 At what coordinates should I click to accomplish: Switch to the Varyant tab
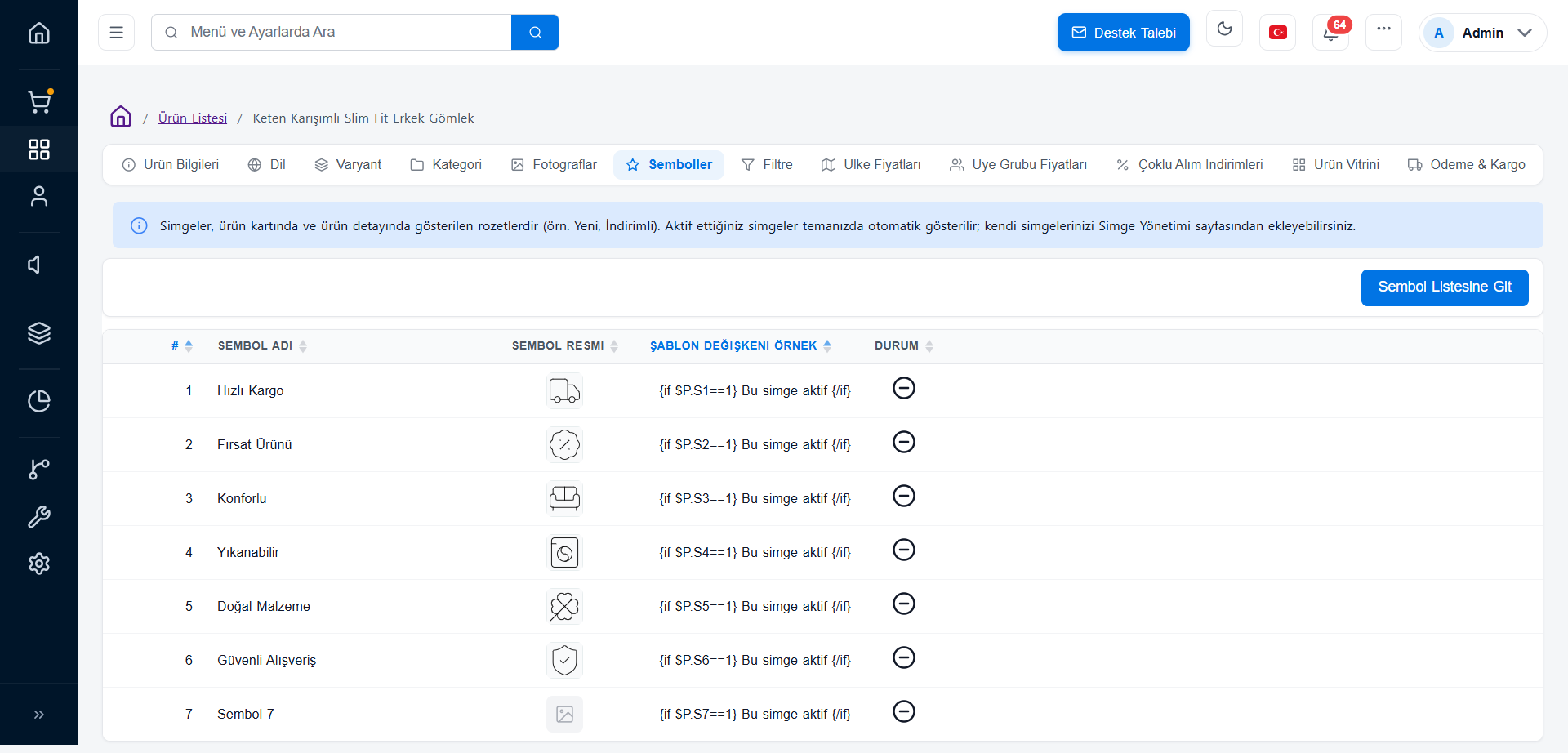coord(348,165)
